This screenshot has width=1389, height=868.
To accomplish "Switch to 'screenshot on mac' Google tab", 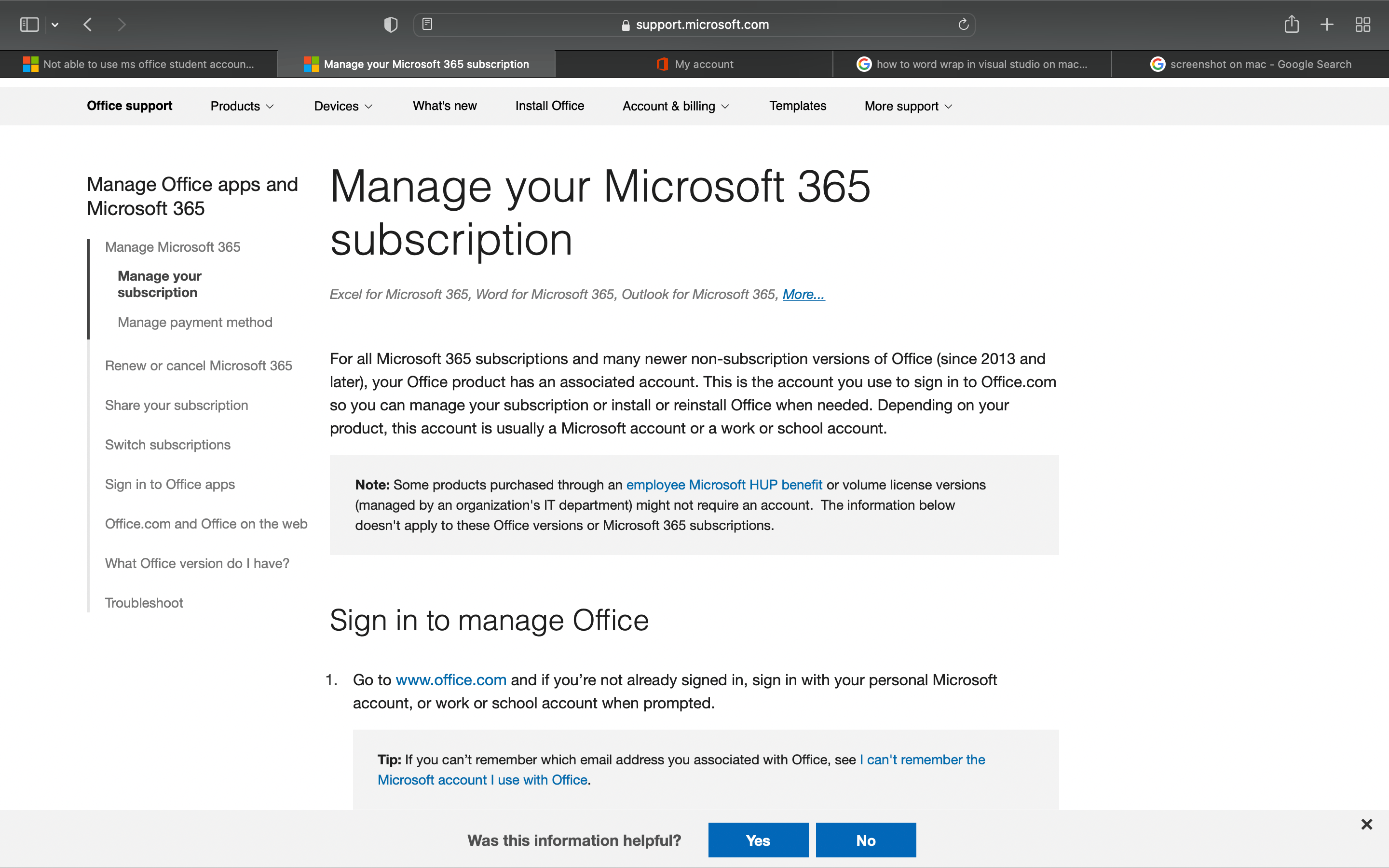I will (1250, 64).
